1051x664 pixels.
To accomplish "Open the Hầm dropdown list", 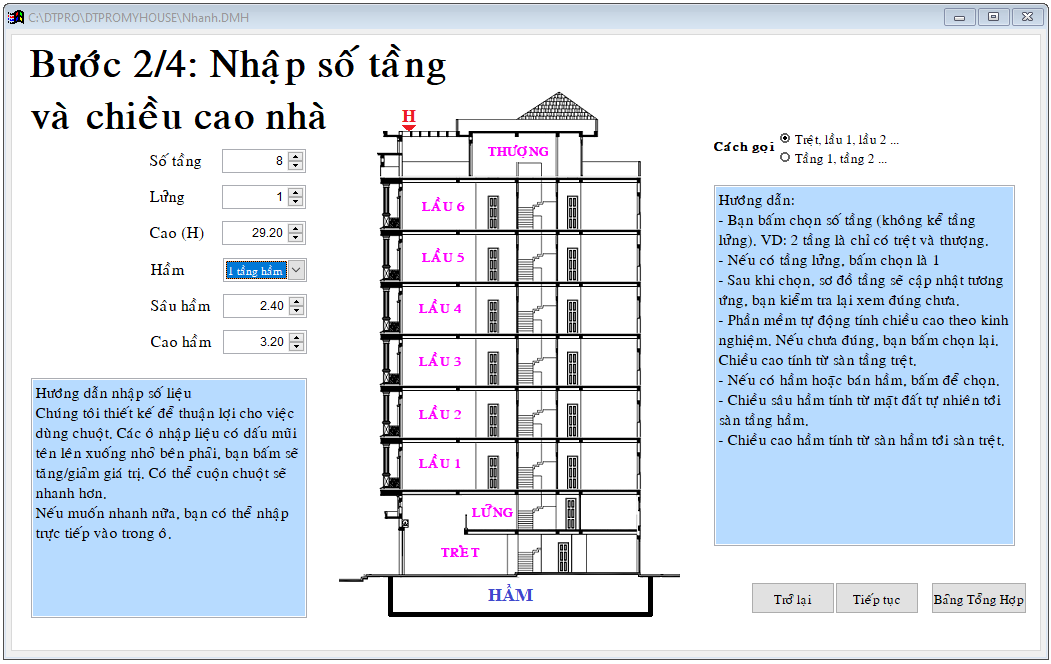I will pos(297,270).
